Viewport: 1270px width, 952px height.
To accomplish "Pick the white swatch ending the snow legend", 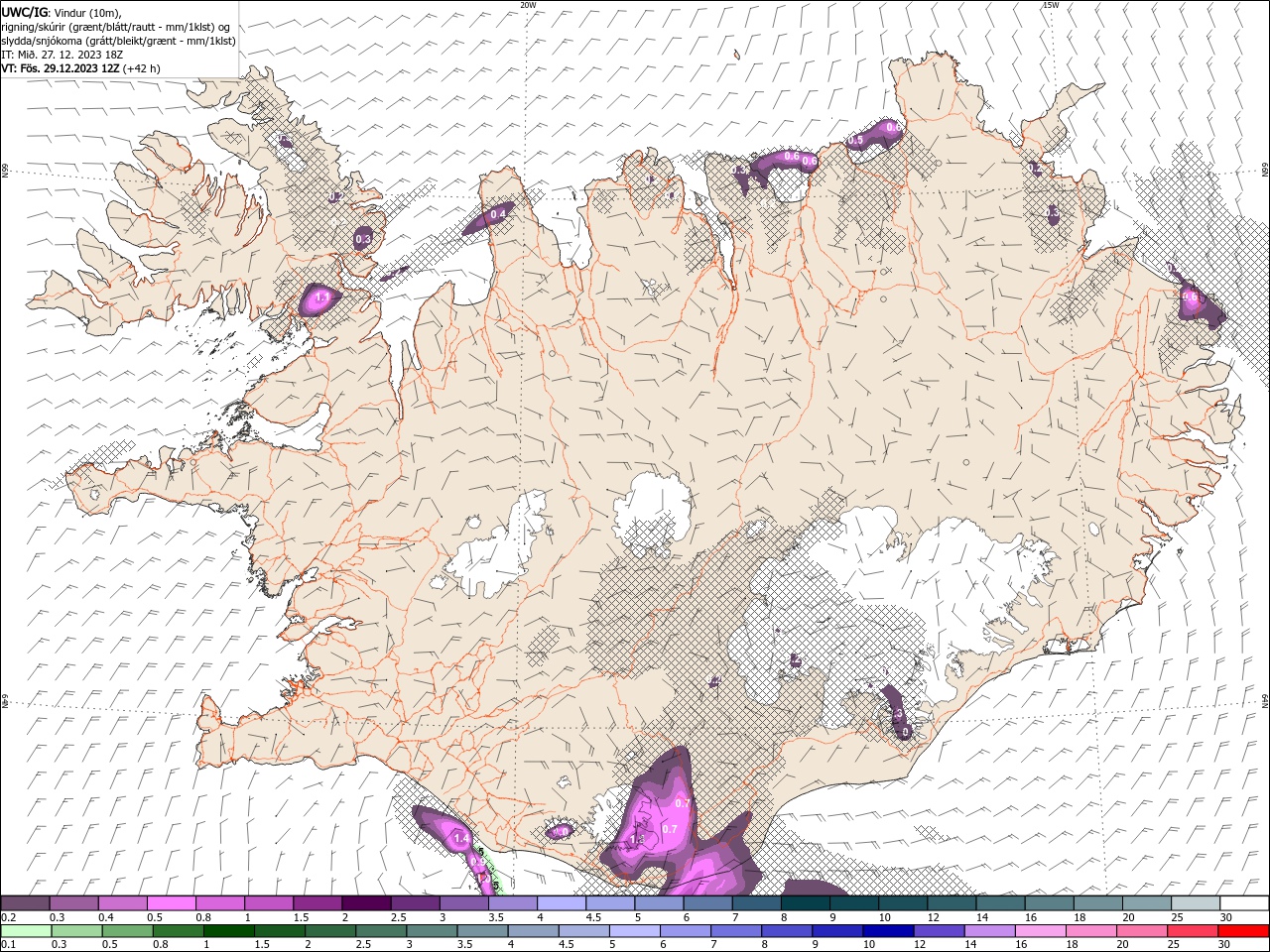I will (1244, 903).
